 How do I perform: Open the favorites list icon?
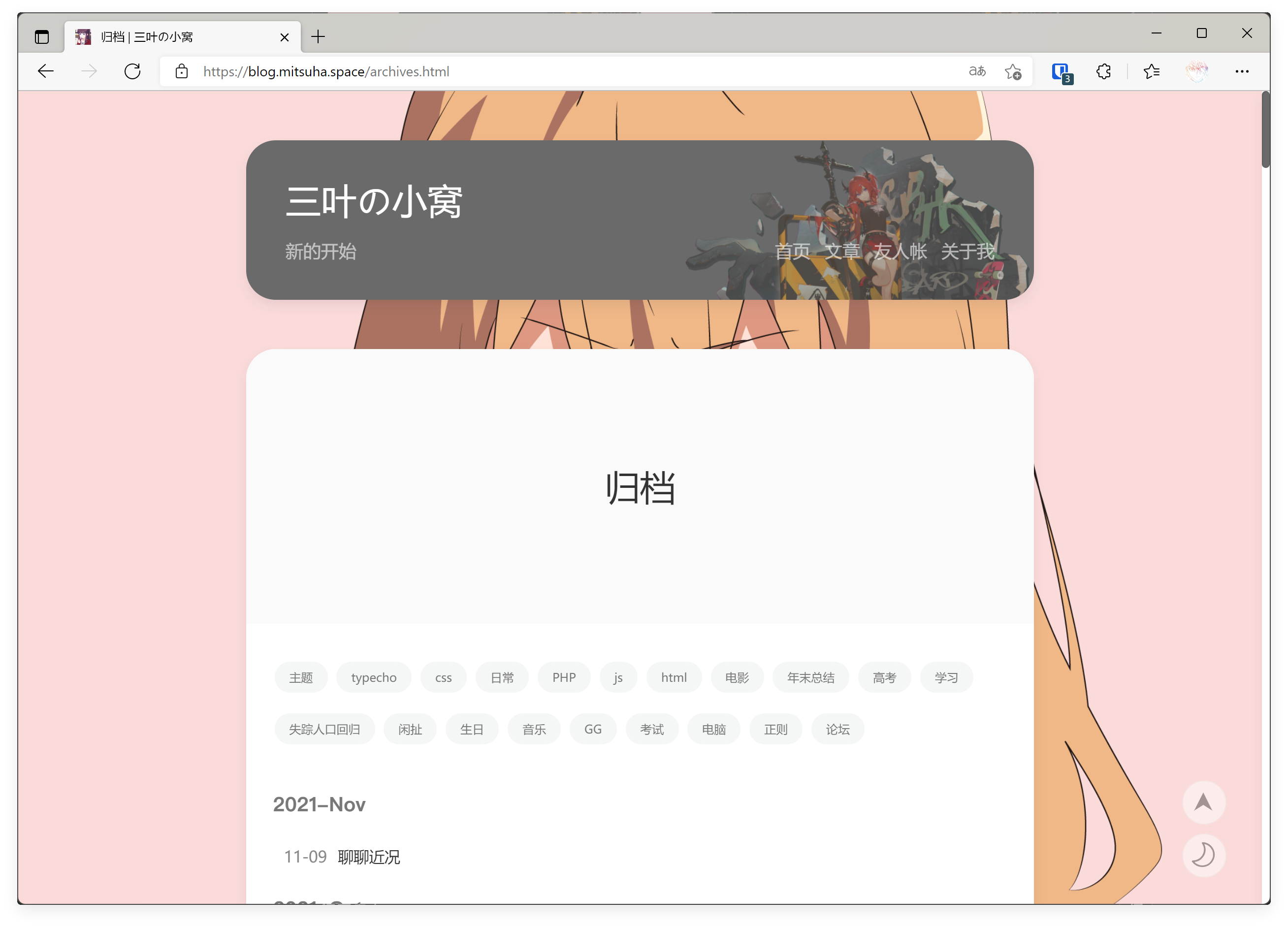coord(1151,71)
